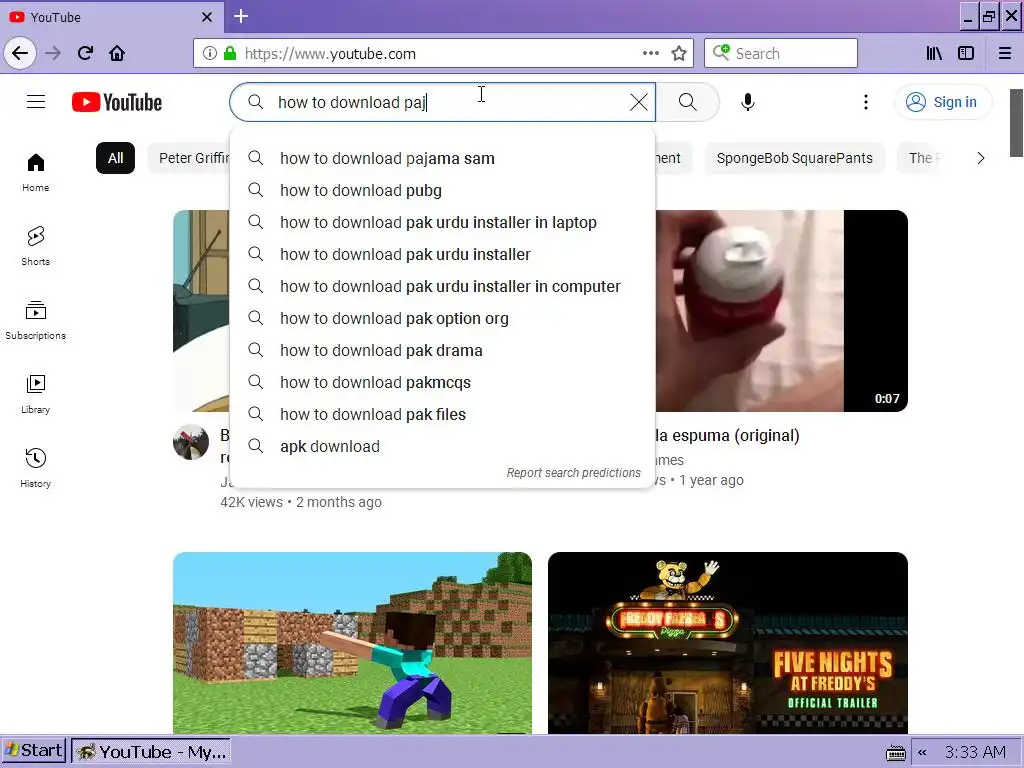
Task: Choose suggestion ending with 'pak urdu installer'
Action: point(443,255)
